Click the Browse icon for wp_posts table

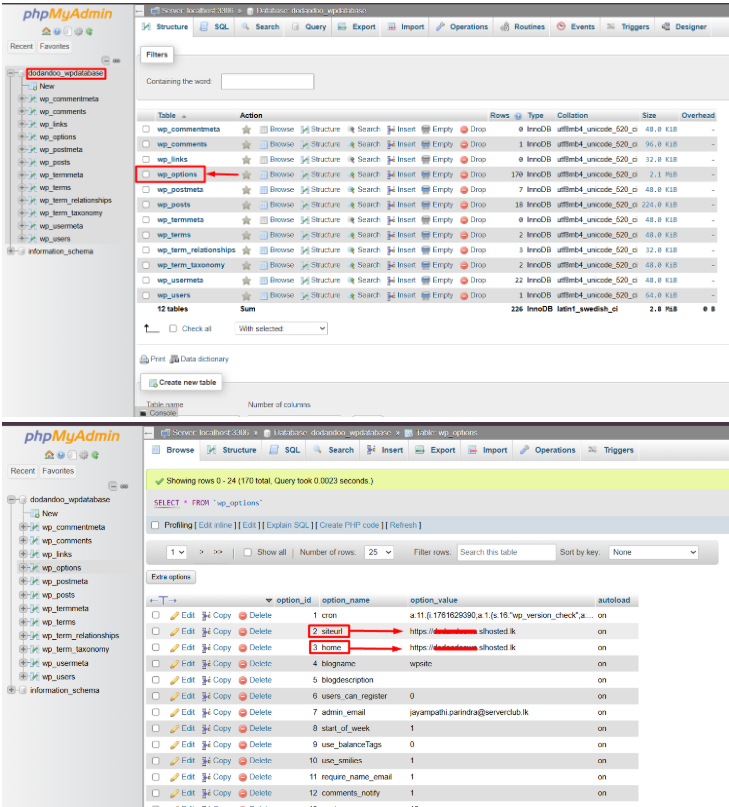point(265,205)
